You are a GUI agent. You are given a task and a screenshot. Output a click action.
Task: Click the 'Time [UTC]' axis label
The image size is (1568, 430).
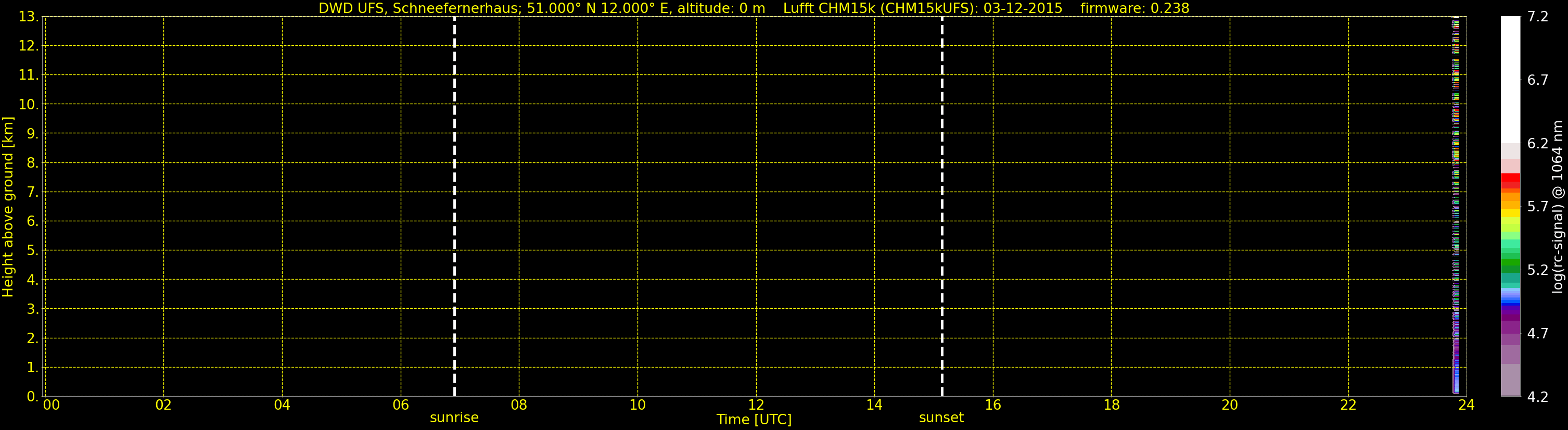coord(754,420)
